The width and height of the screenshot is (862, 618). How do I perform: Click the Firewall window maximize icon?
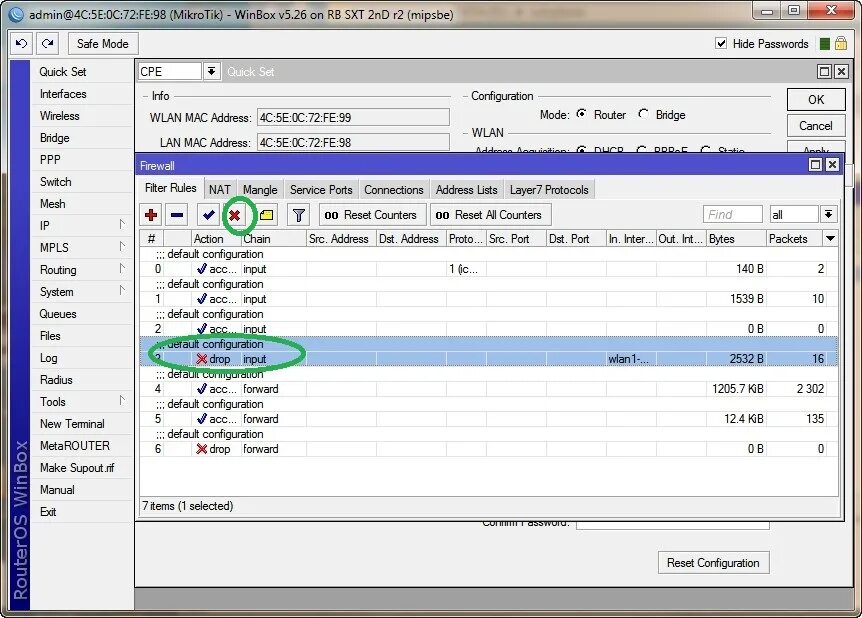815,165
